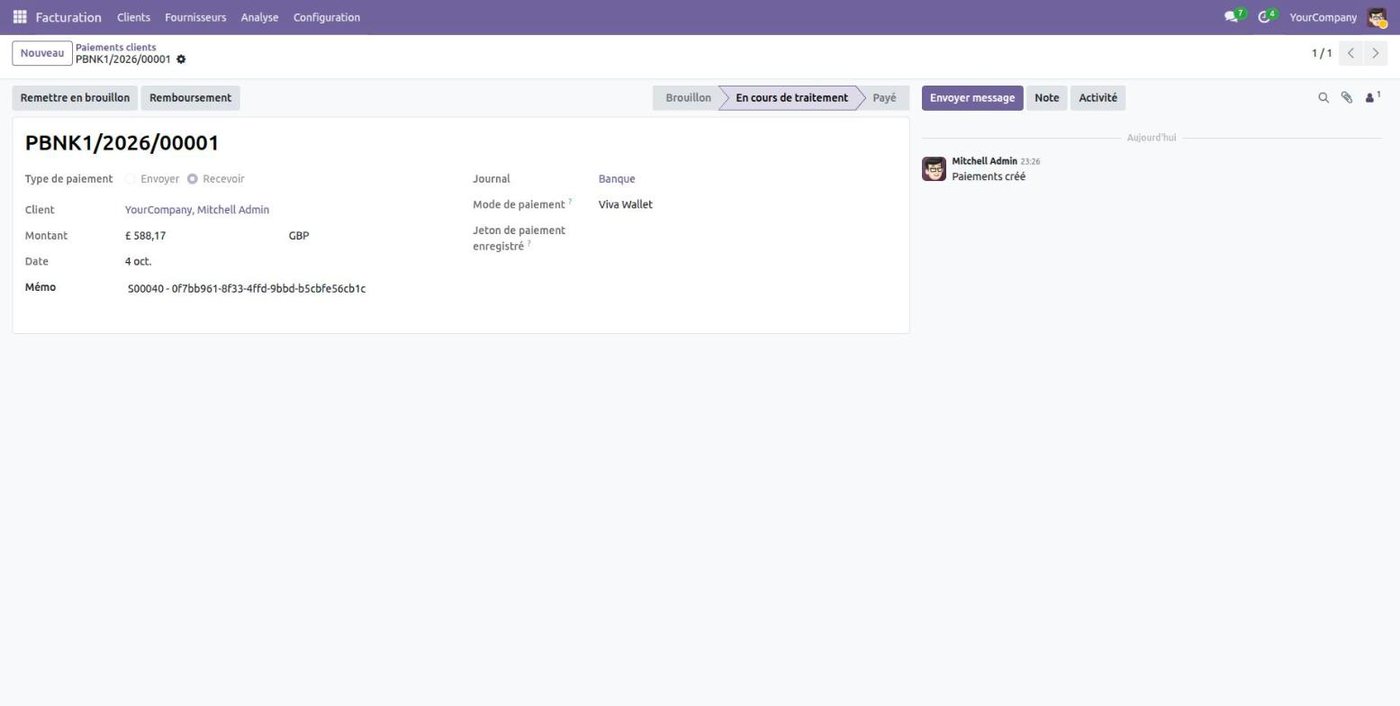
Task: Select the Recevoir payment type radio
Action: pos(192,179)
